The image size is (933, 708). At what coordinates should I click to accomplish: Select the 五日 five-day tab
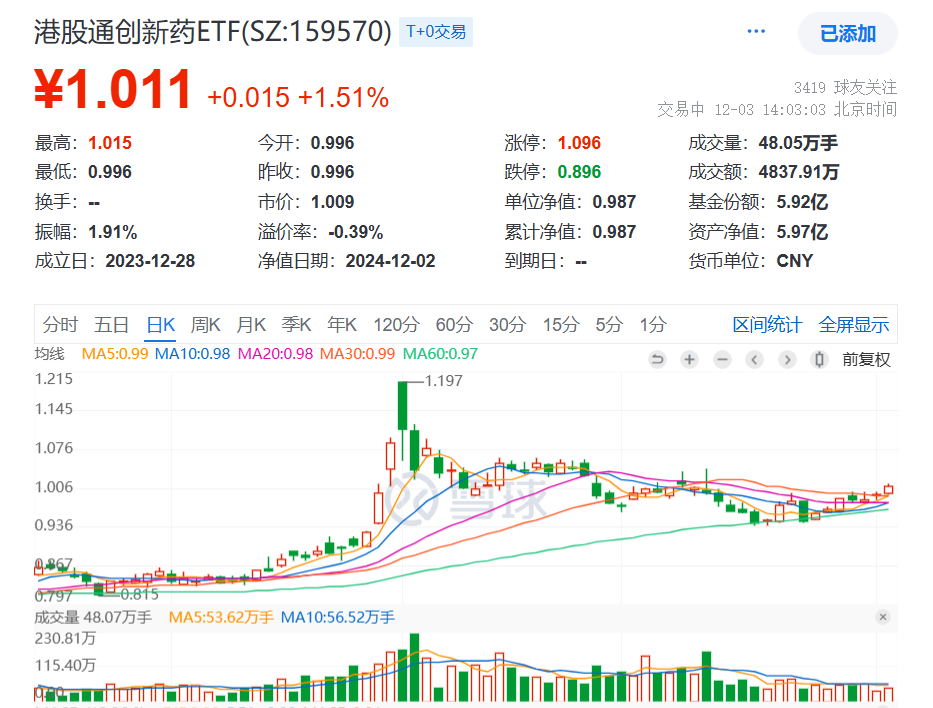[112, 324]
